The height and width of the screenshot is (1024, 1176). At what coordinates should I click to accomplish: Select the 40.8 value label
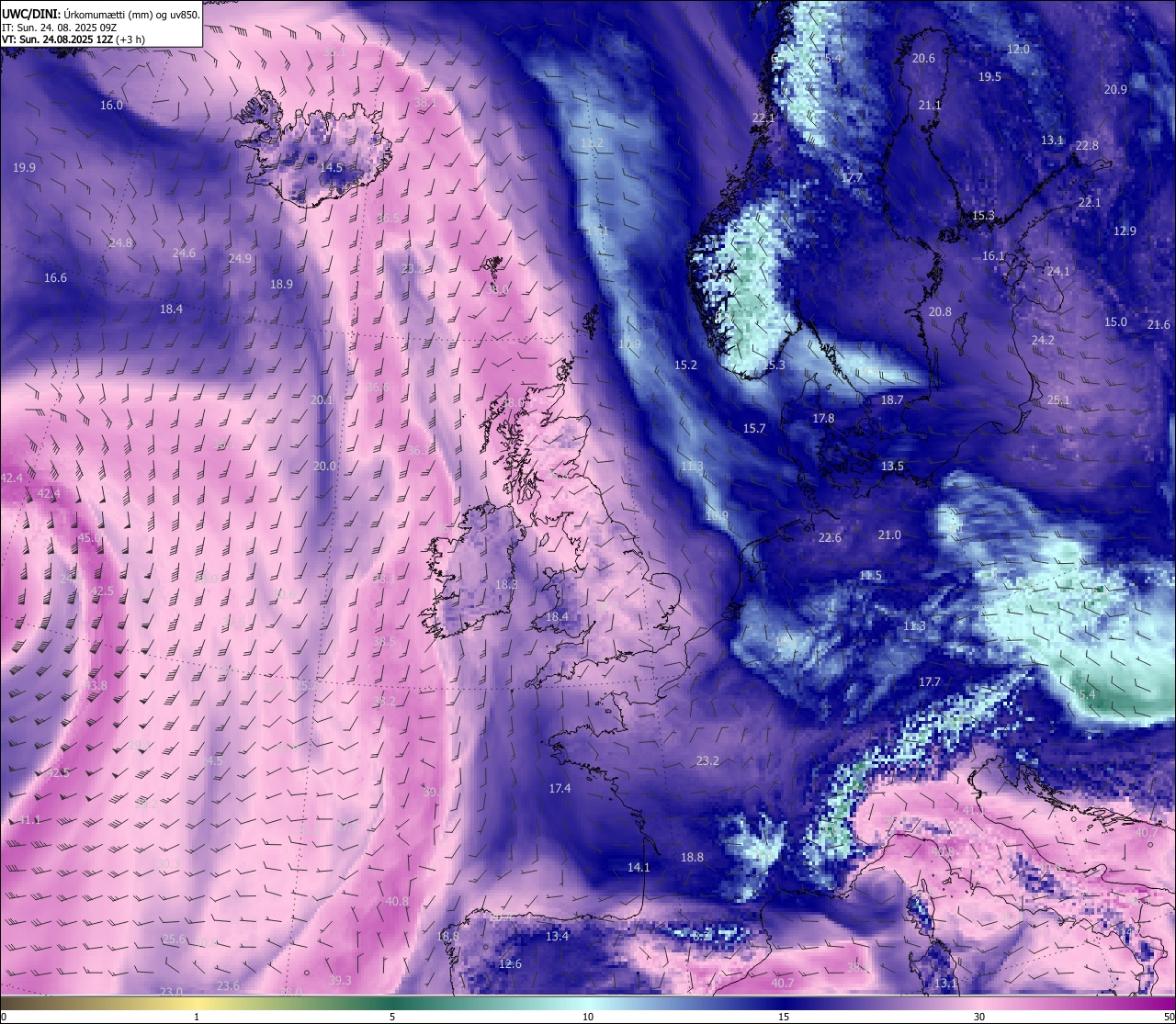pyautogui.click(x=397, y=902)
